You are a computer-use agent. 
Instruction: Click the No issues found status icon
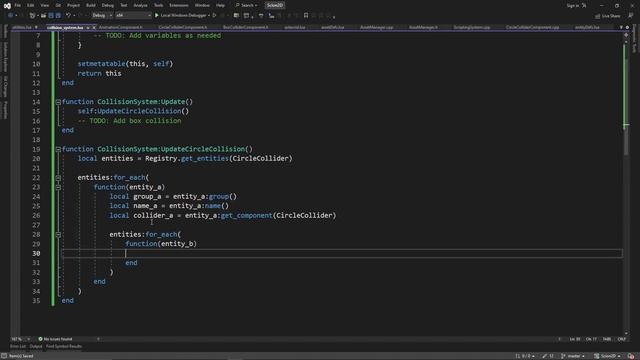point(40,339)
